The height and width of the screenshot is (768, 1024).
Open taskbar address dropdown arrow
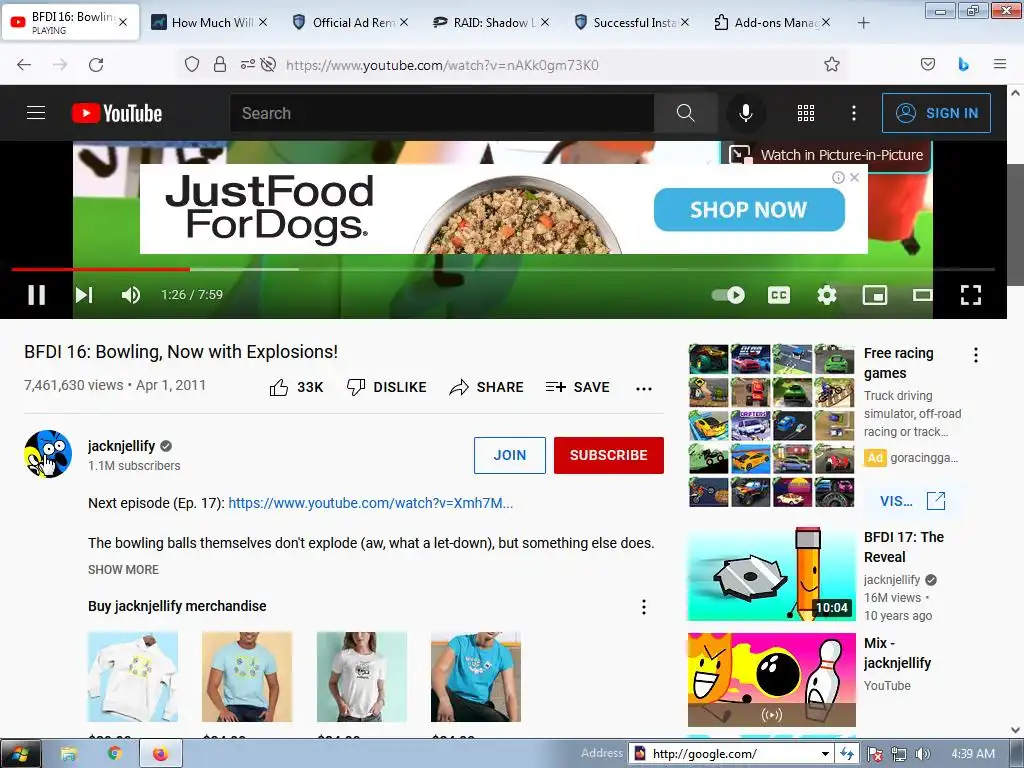pyautogui.click(x=825, y=754)
